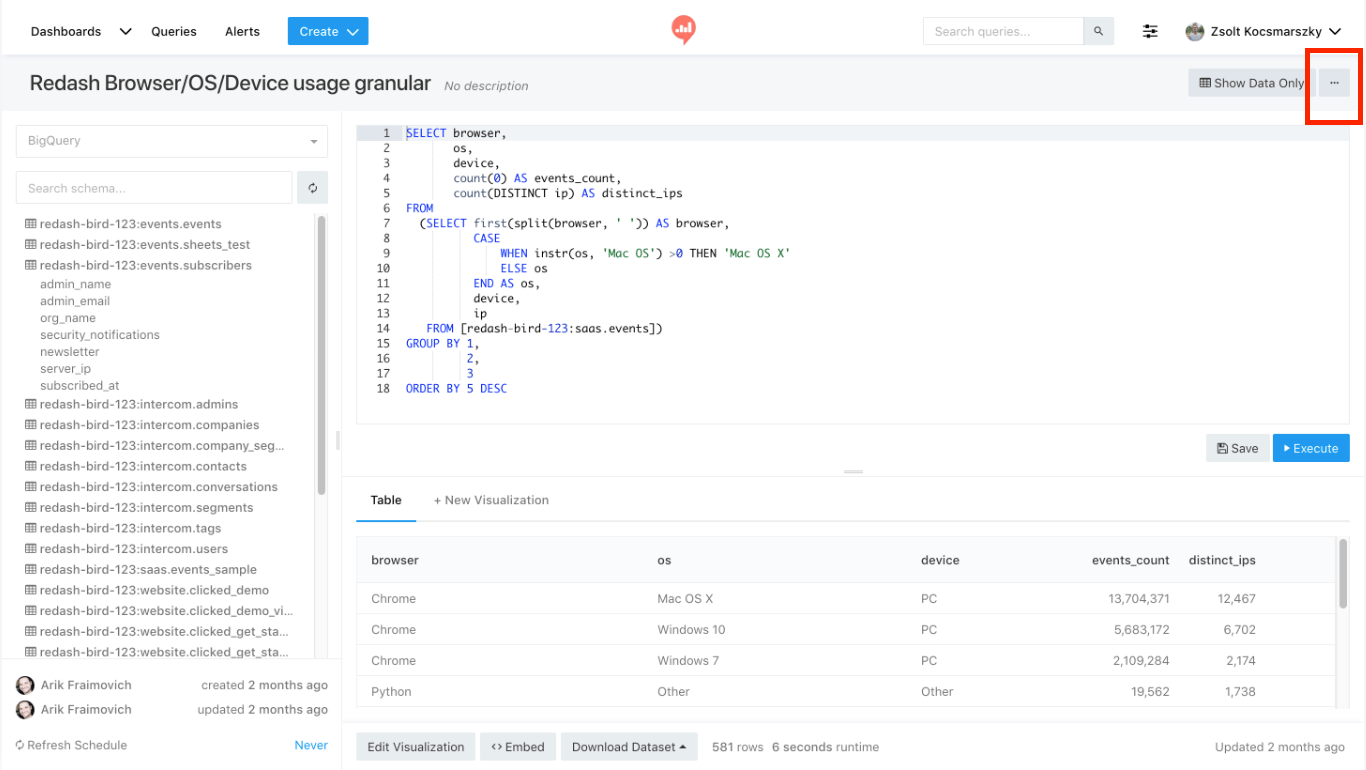
Task: Sort by the browser column header
Action: tap(395, 560)
